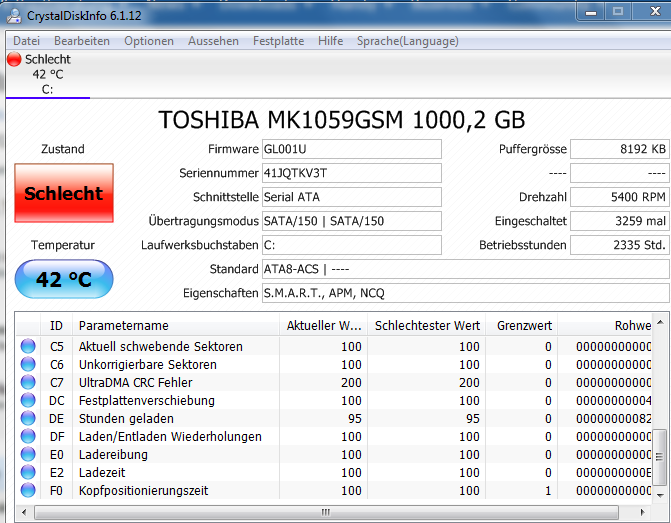This screenshot has width=671, height=523.
Task: Select the row Unkorrigierbare Sektoren
Action: tap(334, 364)
